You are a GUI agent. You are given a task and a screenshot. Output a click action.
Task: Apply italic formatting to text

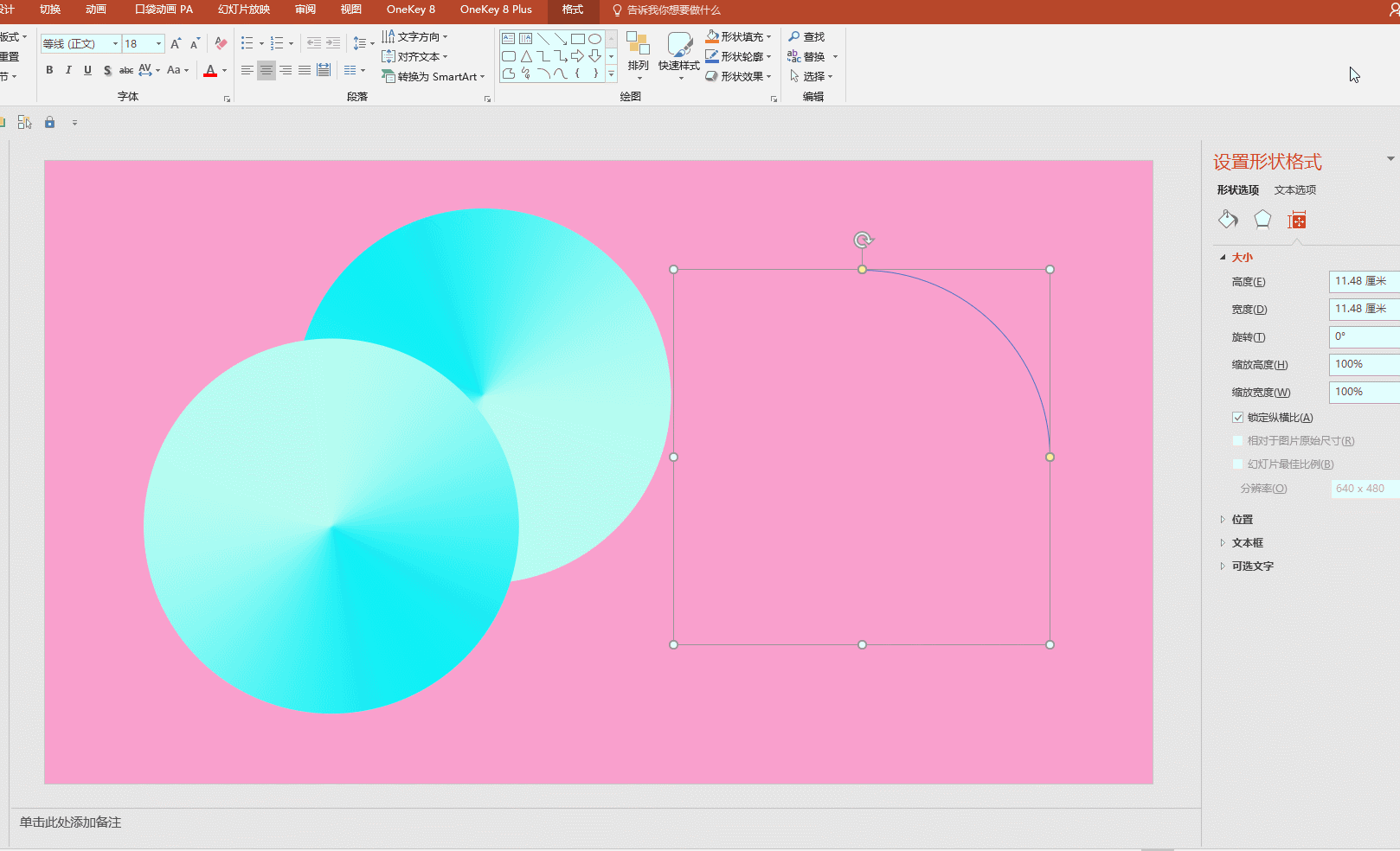[x=68, y=70]
